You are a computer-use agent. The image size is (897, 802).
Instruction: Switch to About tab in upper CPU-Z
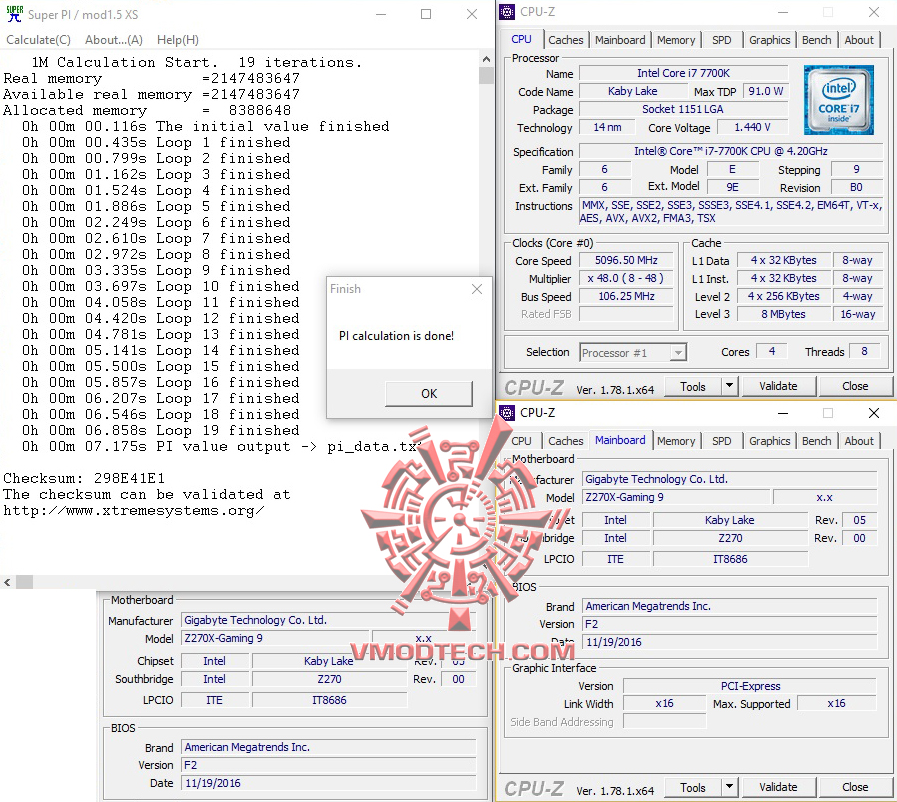(859, 40)
